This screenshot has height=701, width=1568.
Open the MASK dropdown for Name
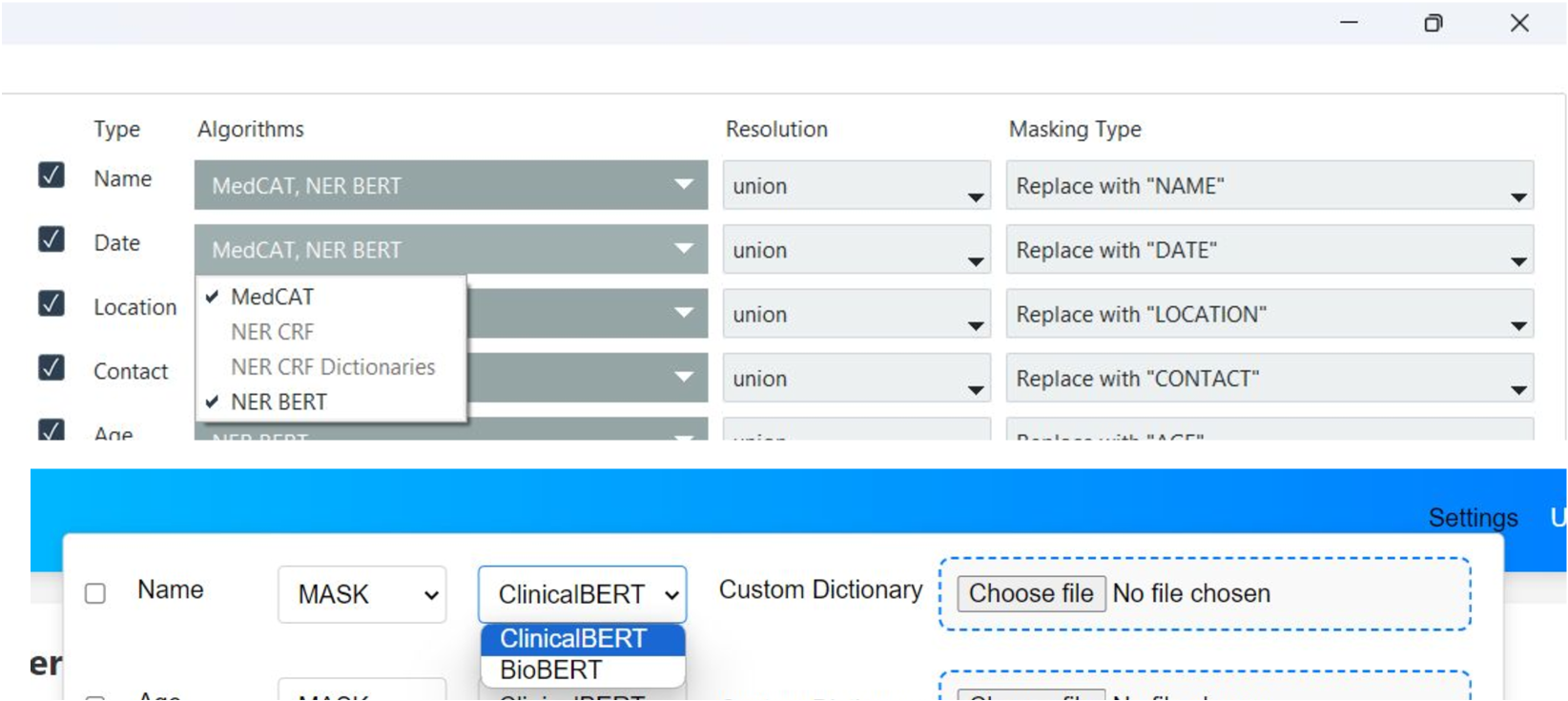tap(361, 594)
